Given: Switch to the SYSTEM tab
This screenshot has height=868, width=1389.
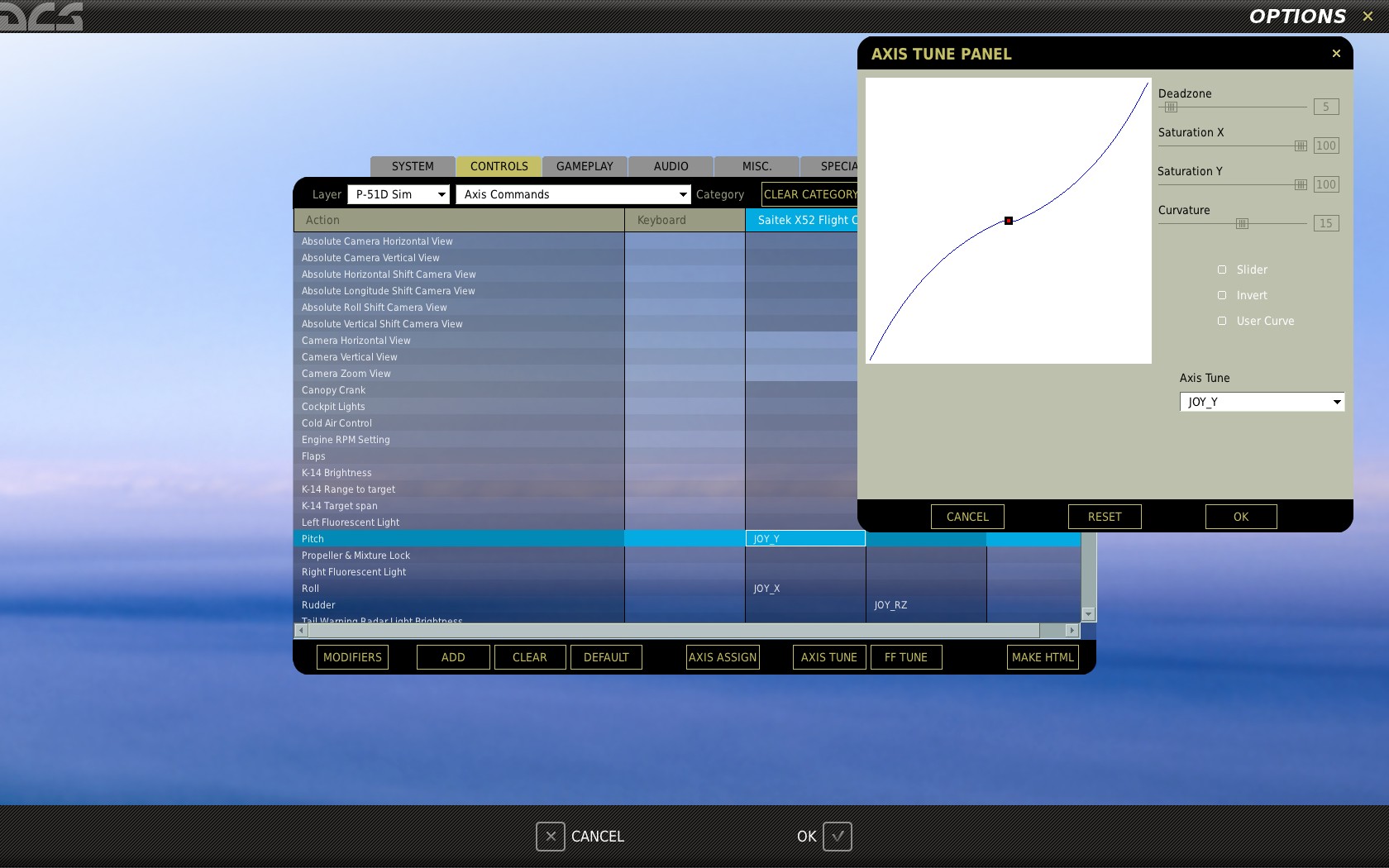Looking at the screenshot, I should [x=413, y=166].
